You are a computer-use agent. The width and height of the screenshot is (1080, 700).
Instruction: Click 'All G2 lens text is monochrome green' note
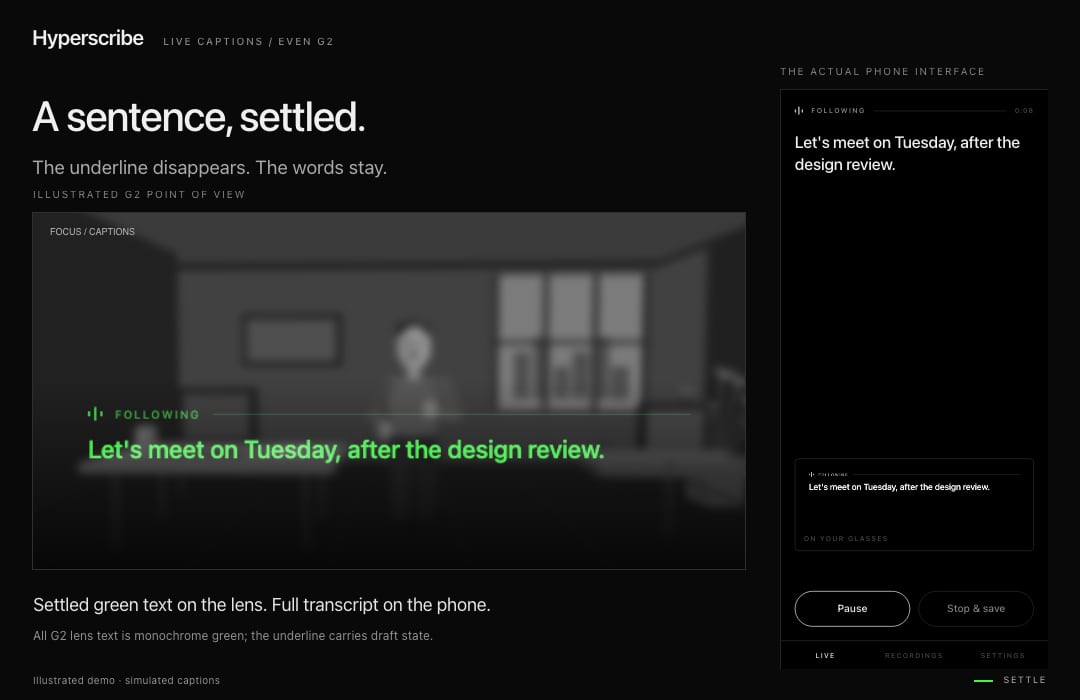[233, 635]
